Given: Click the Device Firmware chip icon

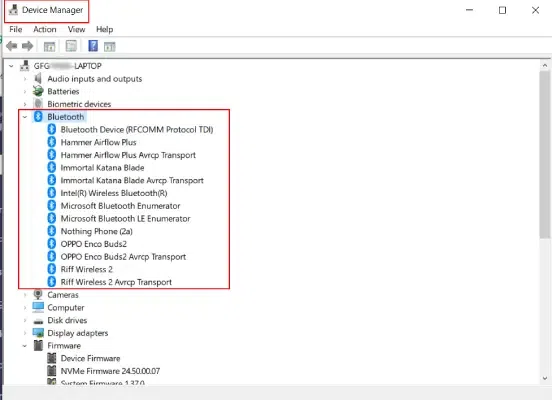Looking at the screenshot, I should (x=52, y=358).
